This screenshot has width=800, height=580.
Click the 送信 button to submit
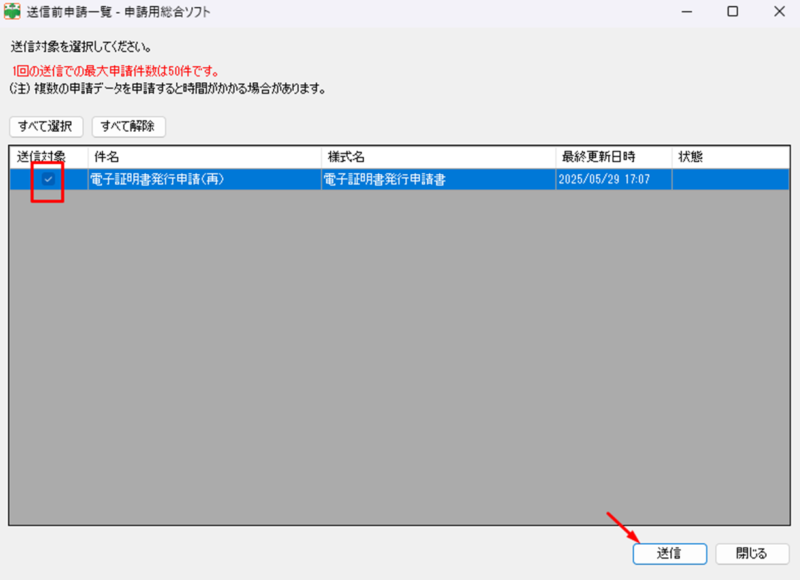[669, 553]
